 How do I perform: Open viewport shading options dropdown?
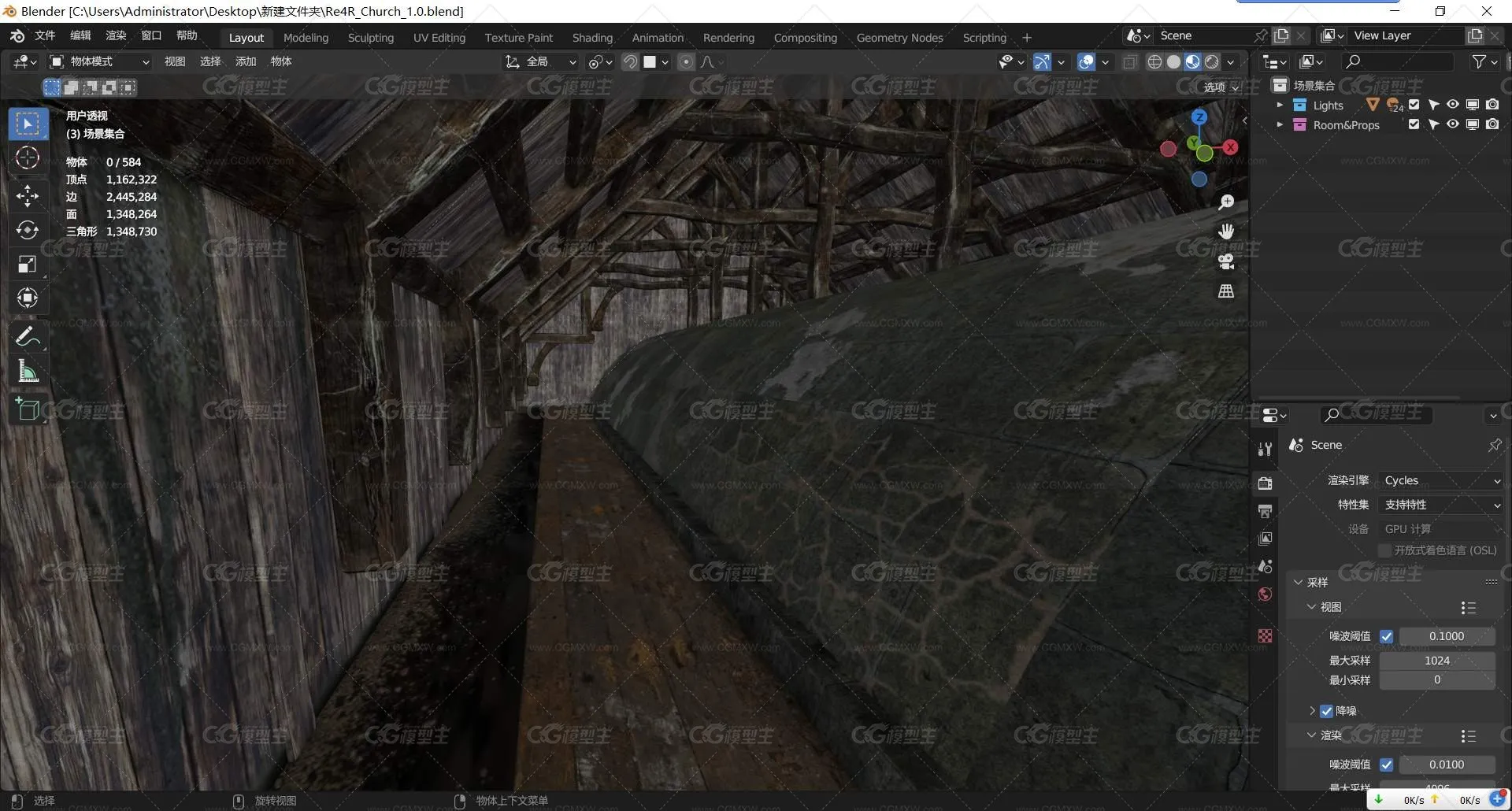pyautogui.click(x=1231, y=62)
